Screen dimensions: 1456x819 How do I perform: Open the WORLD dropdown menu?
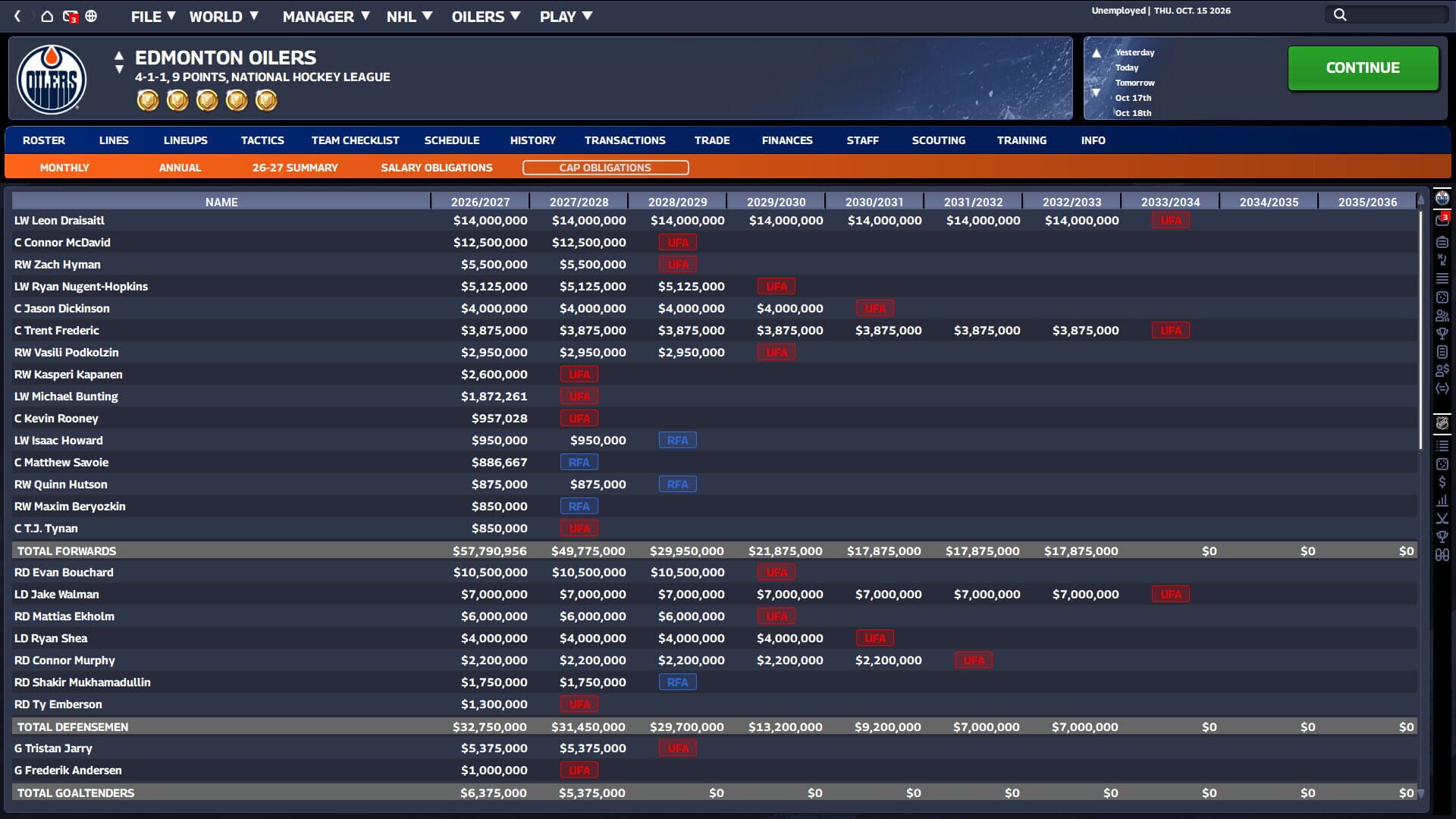224,16
